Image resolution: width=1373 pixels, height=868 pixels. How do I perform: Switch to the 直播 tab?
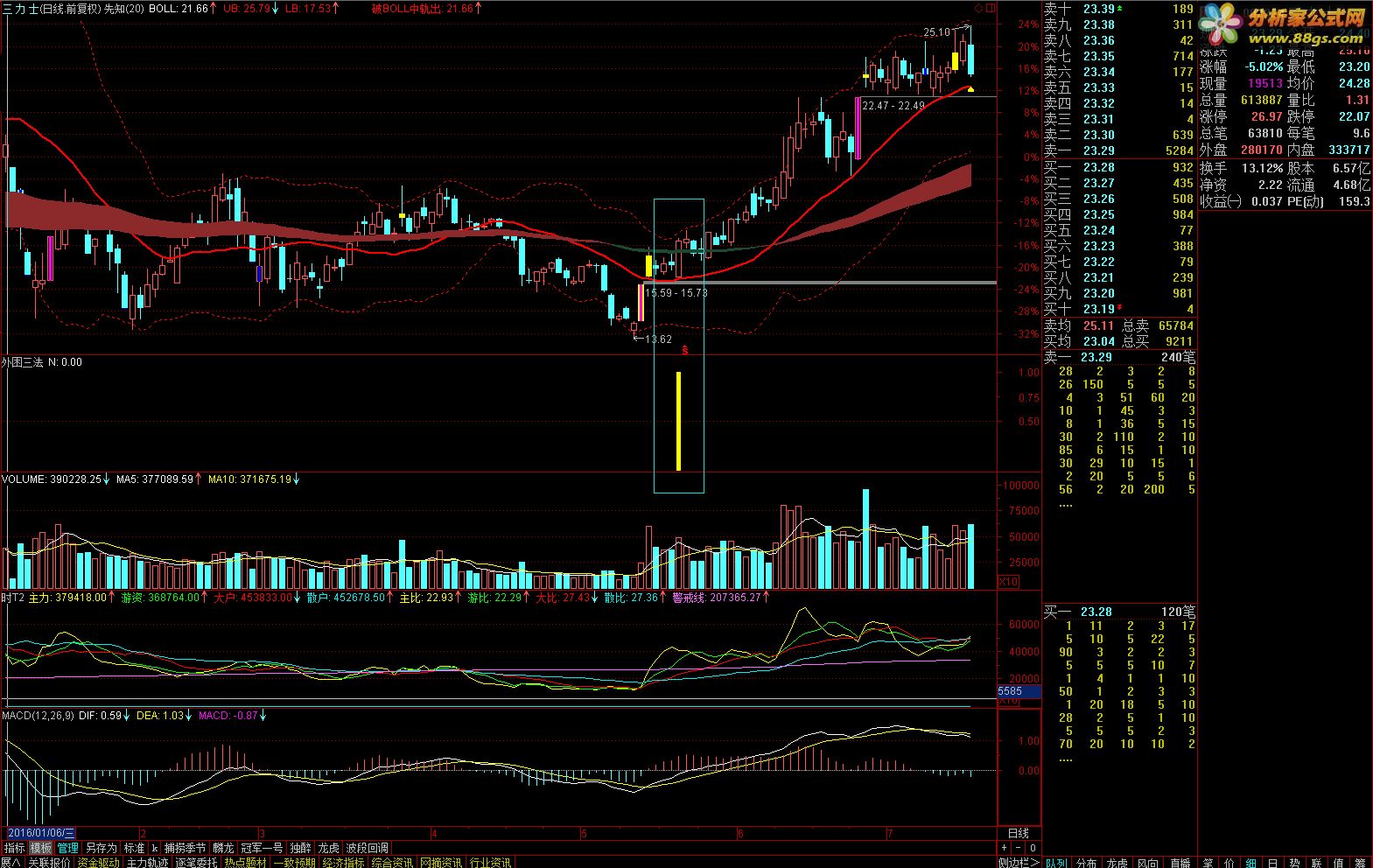(1180, 863)
